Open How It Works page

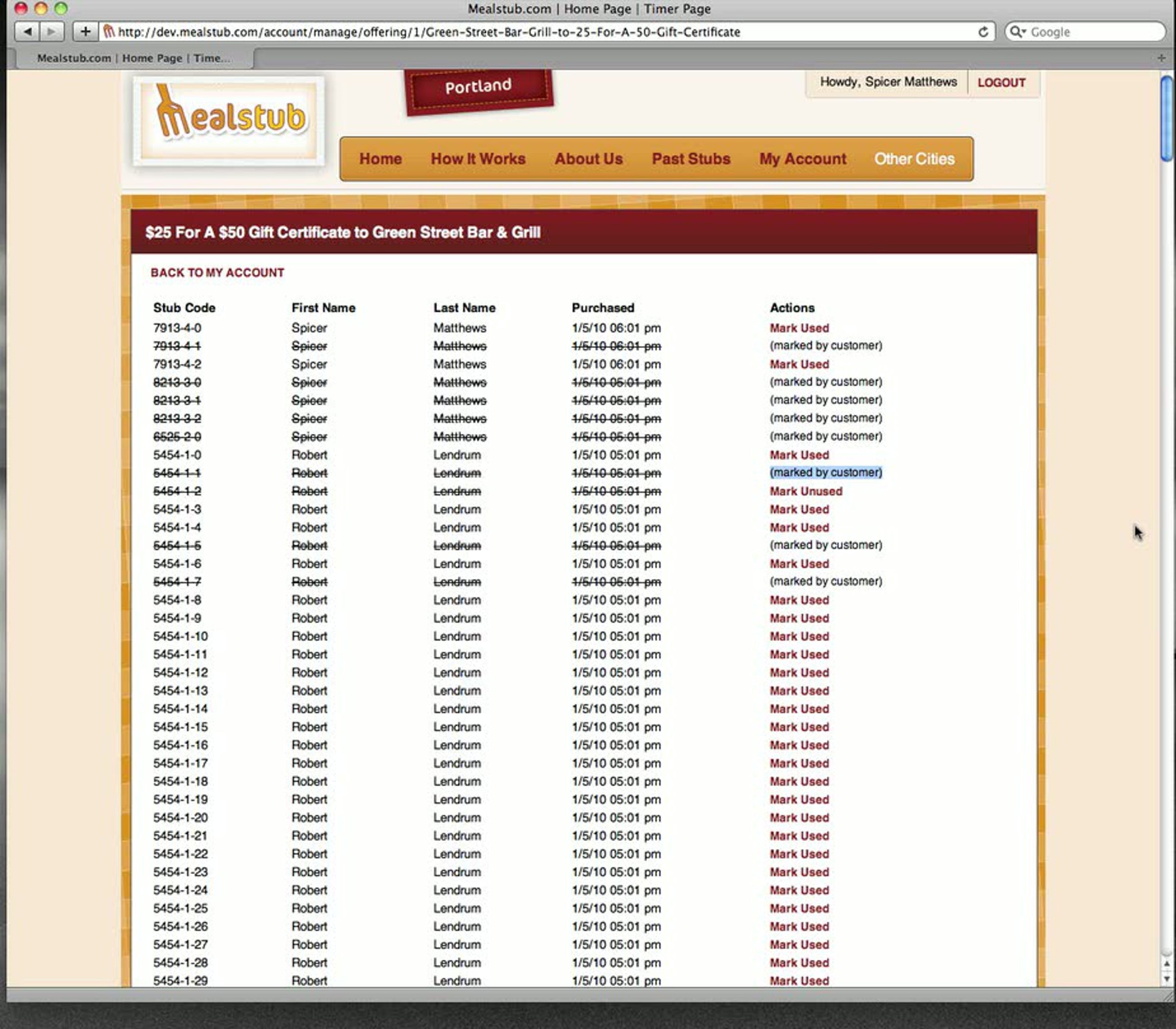point(478,159)
